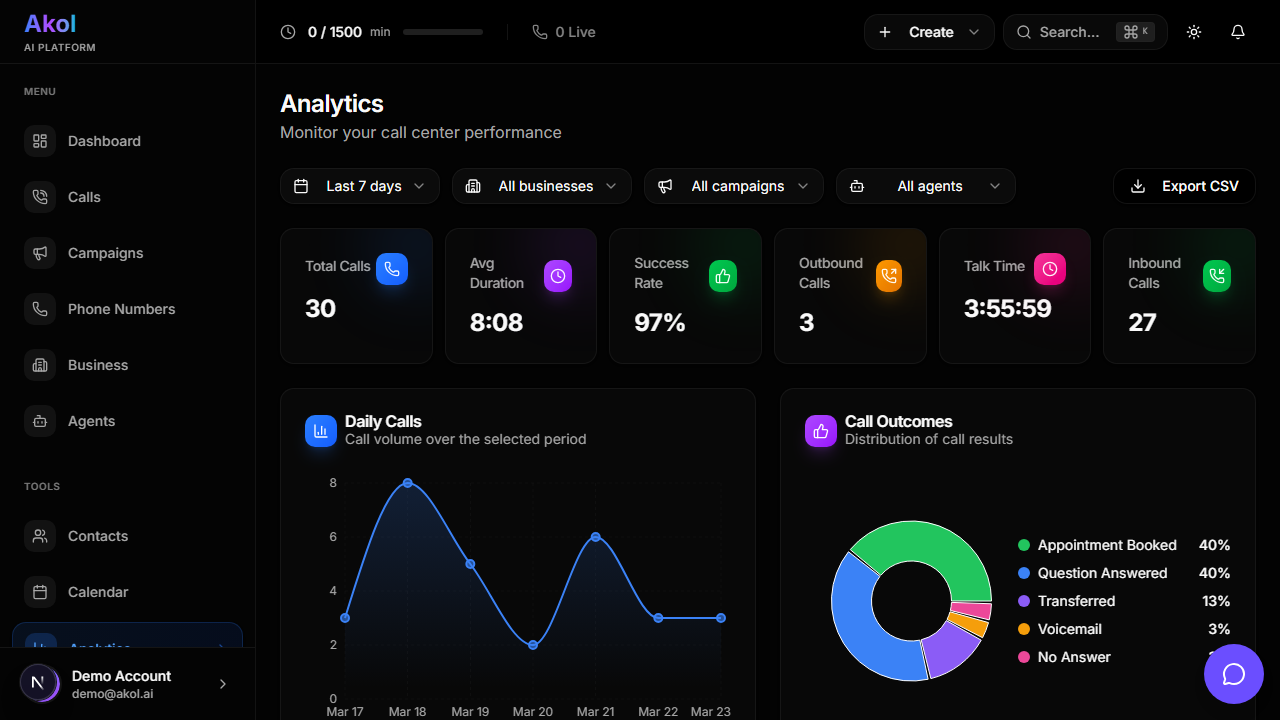Click the Campaigns megaphone icon
The width and height of the screenshot is (1280, 720).
(40, 252)
